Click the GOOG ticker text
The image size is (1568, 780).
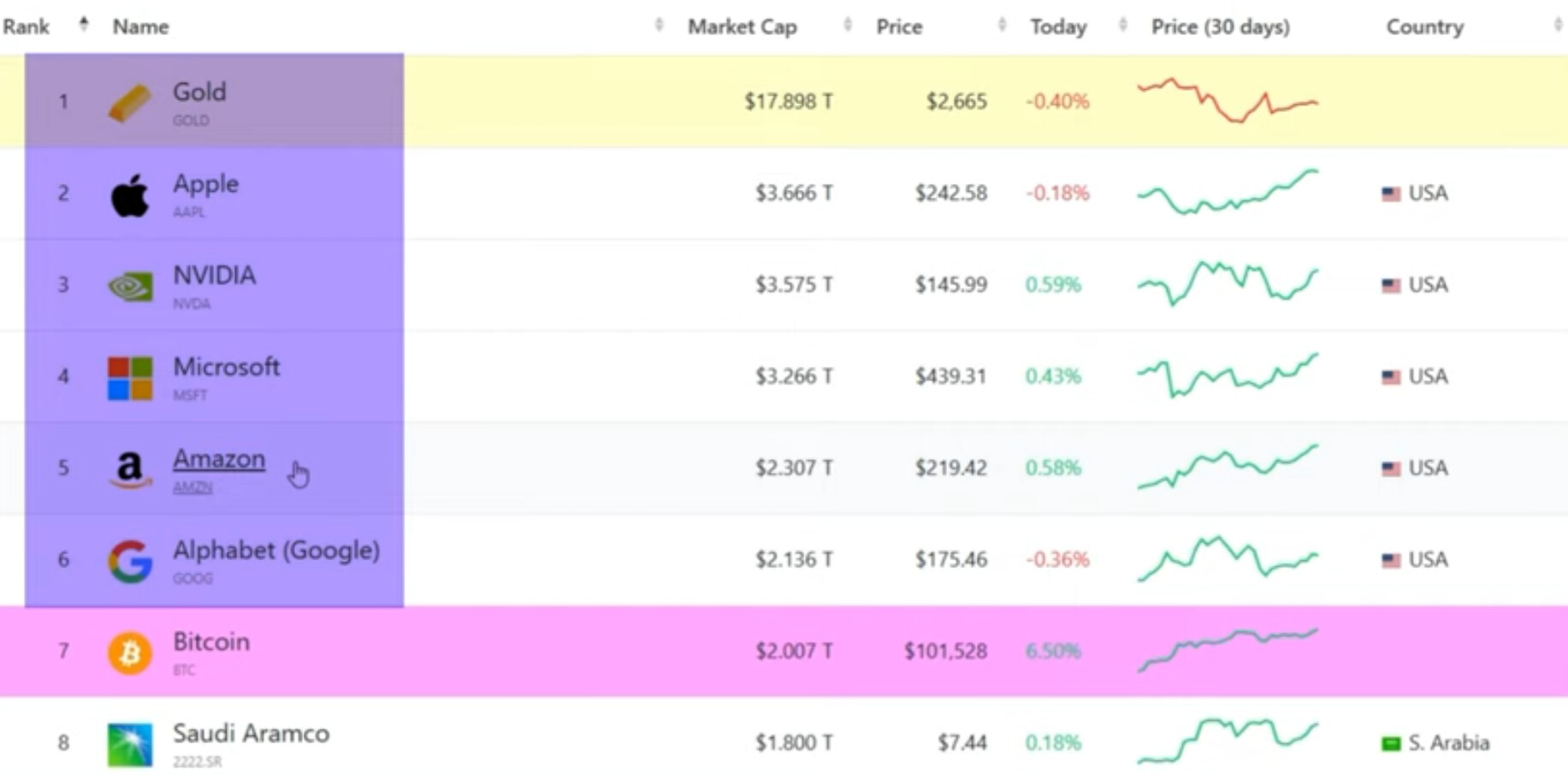[192, 578]
